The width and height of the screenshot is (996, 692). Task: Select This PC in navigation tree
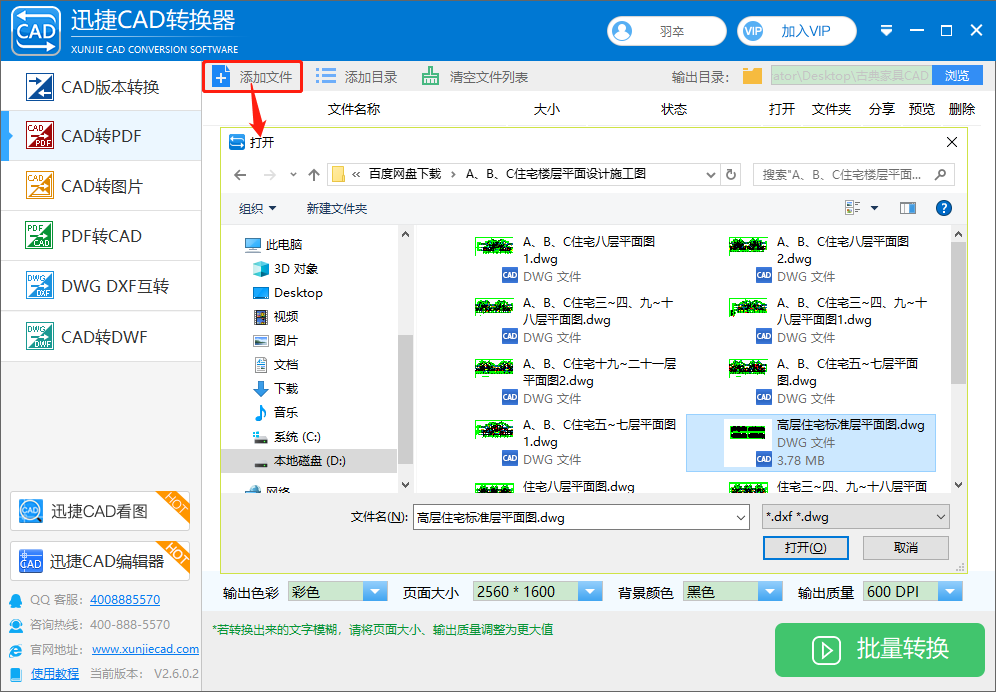coord(273,245)
